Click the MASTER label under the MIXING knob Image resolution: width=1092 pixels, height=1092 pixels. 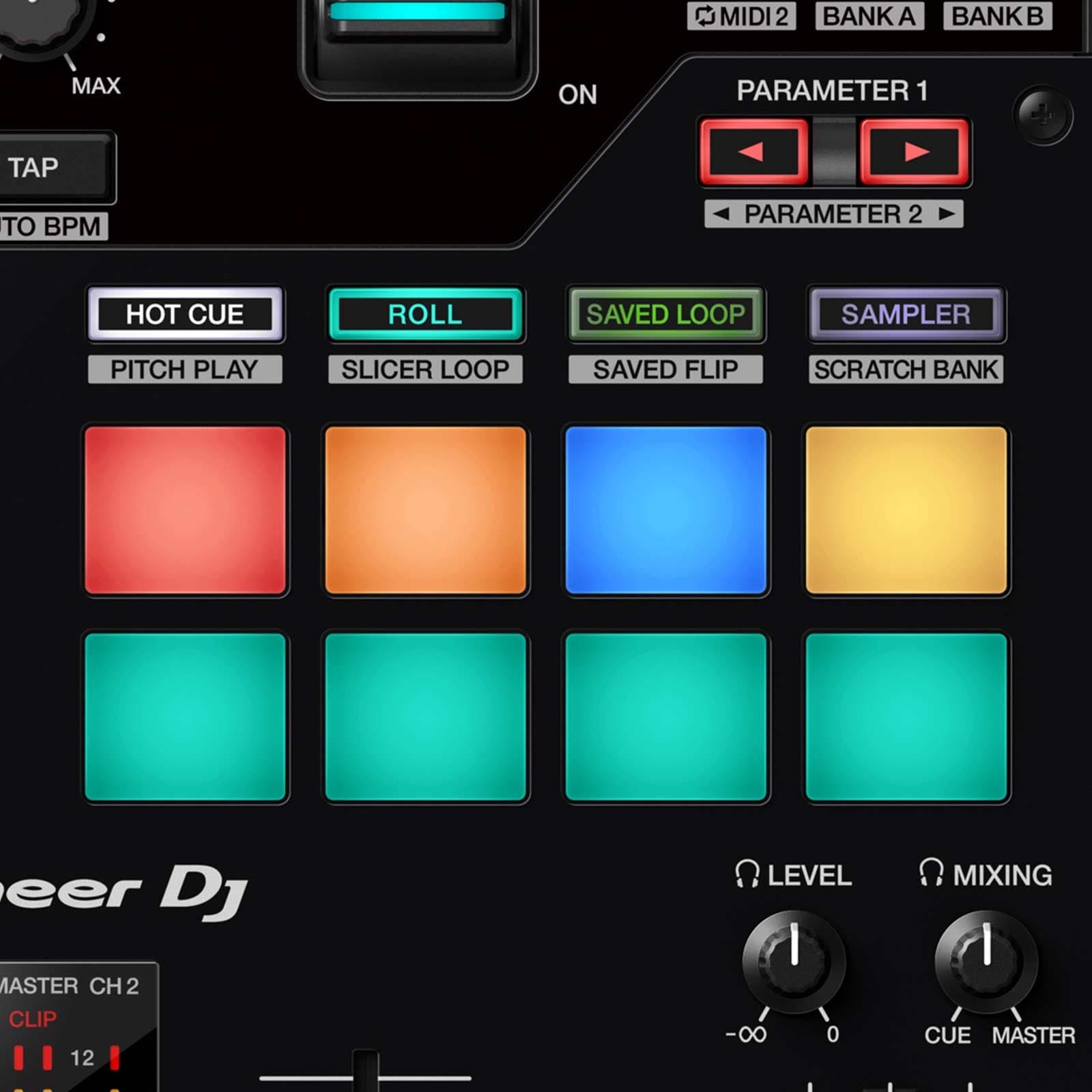[x=1033, y=1035]
